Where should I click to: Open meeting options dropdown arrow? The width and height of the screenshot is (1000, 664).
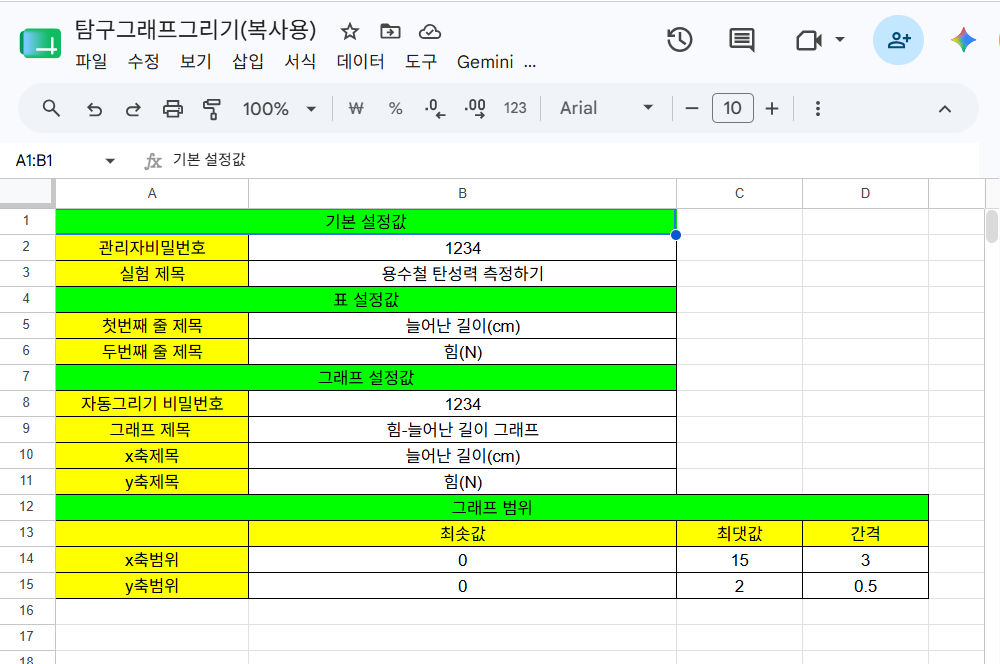840,40
